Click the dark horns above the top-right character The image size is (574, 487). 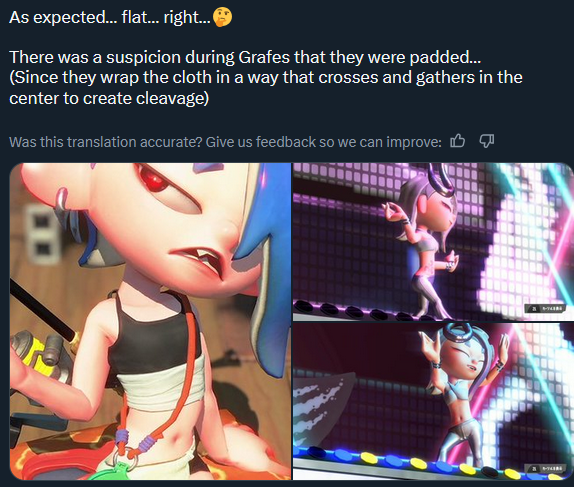pyautogui.click(x=441, y=179)
